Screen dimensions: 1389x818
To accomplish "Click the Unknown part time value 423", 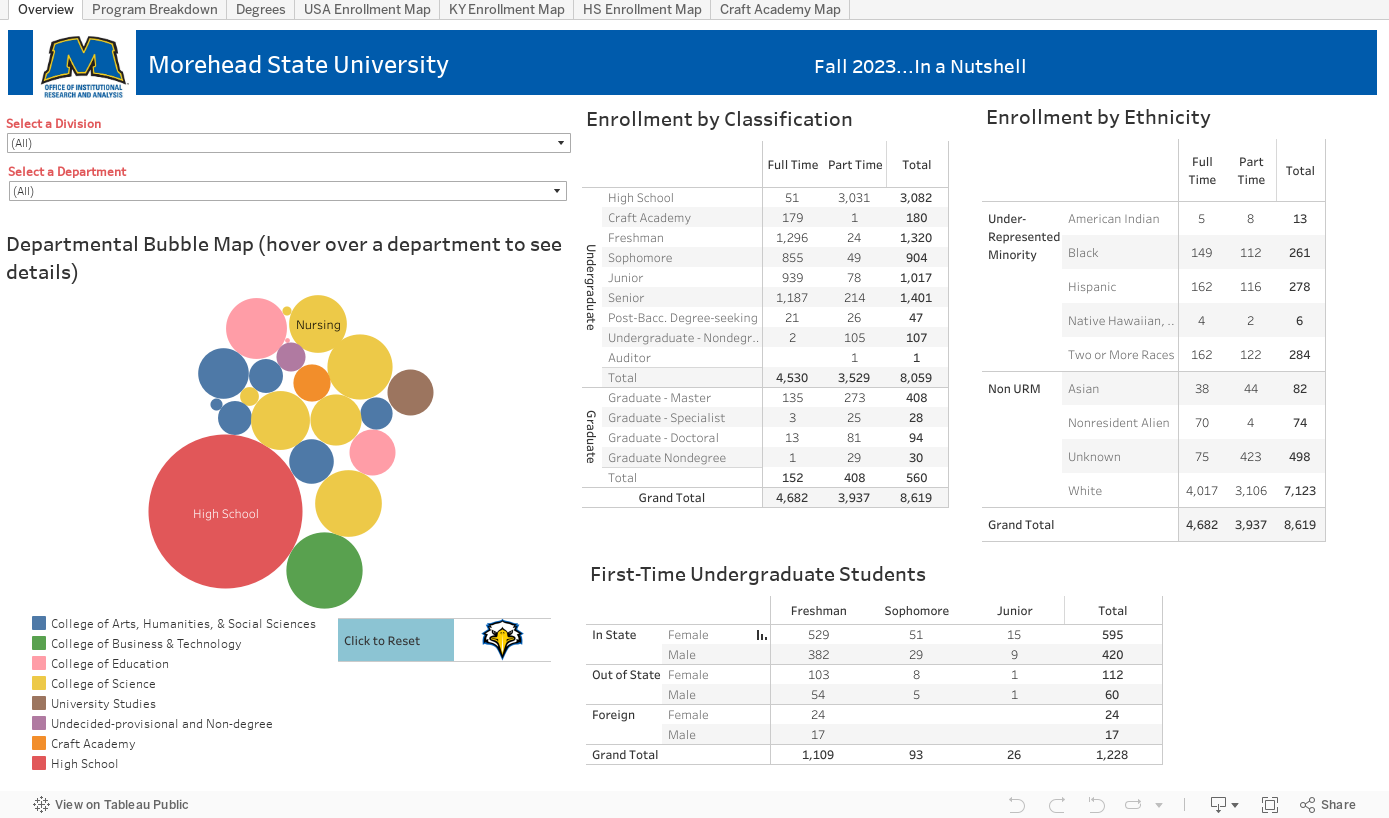I will point(1251,457).
